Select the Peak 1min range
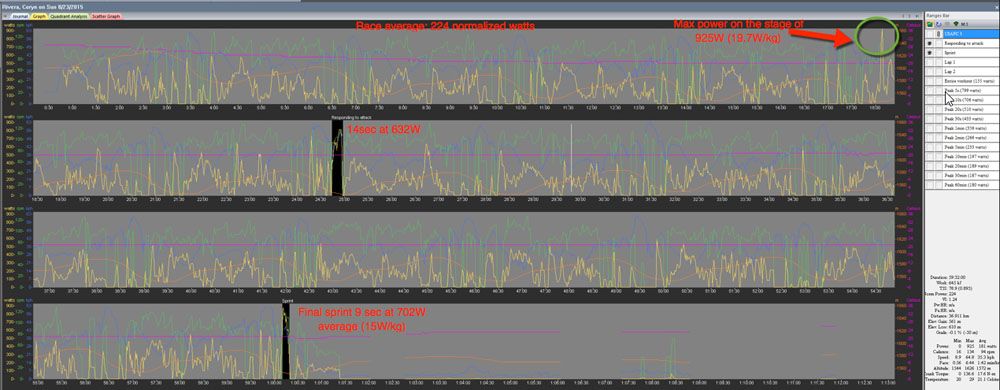Viewport: 1000px width, 390px height. tap(971, 128)
